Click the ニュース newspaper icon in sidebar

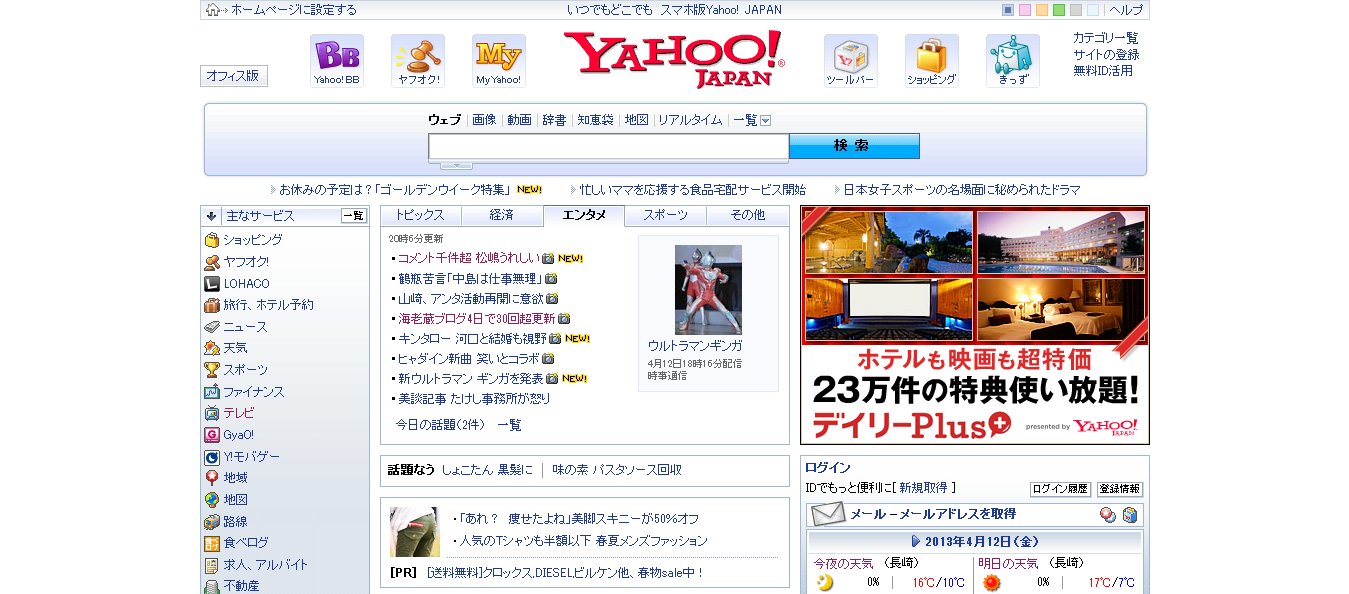[x=212, y=327]
